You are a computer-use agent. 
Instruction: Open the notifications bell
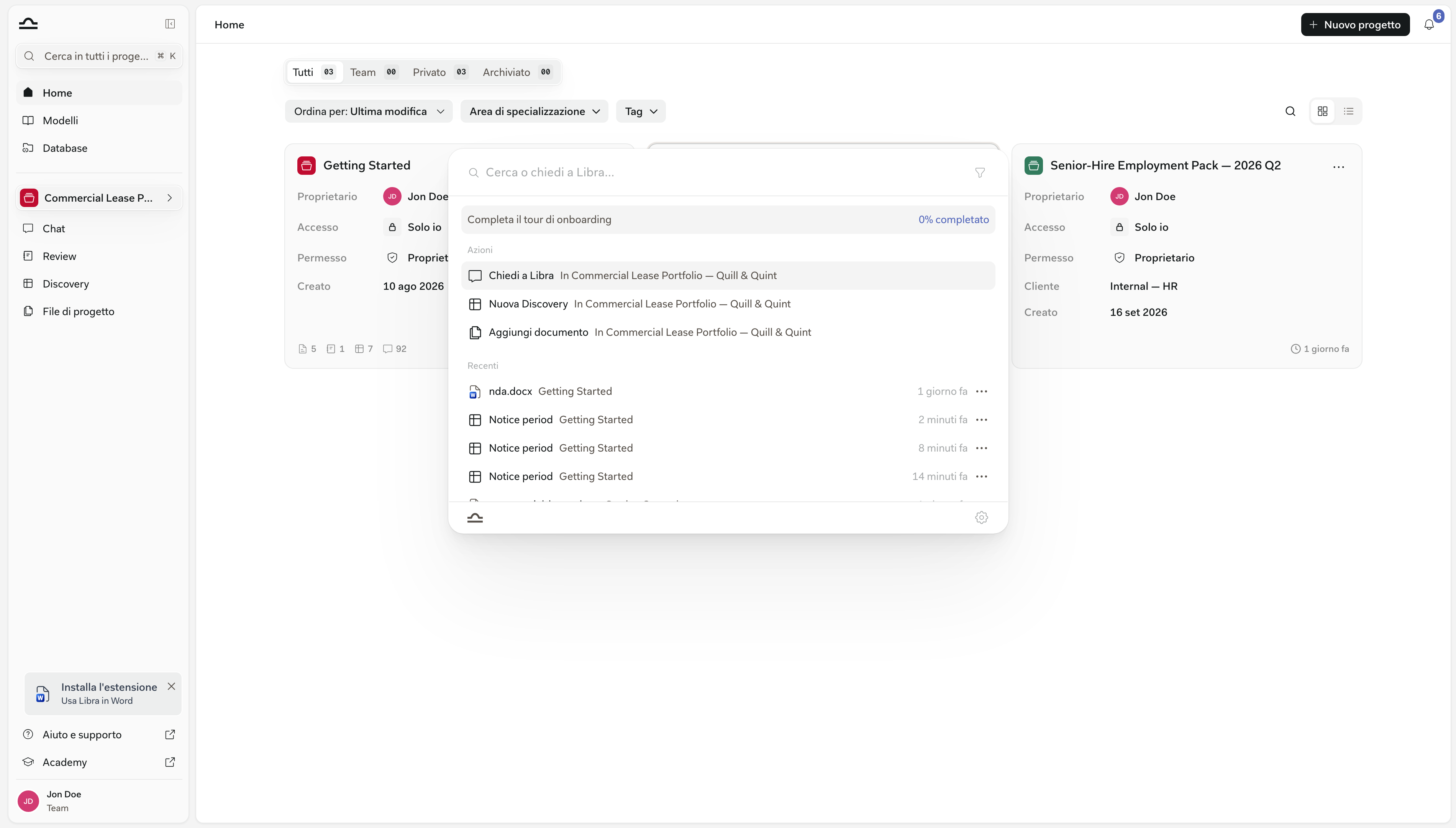point(1429,25)
